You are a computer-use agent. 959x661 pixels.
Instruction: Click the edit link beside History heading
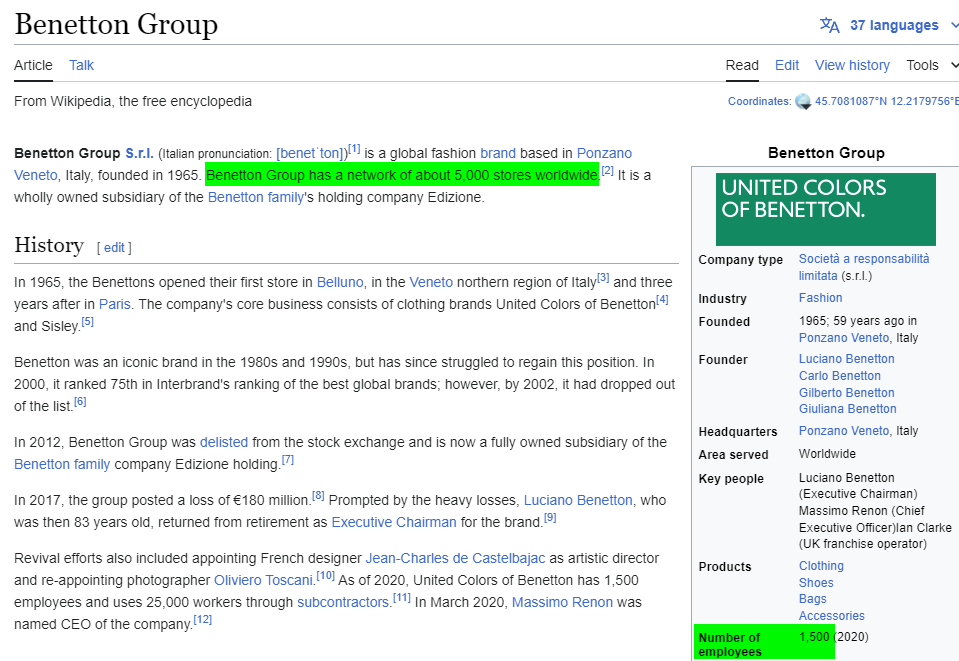[114, 248]
